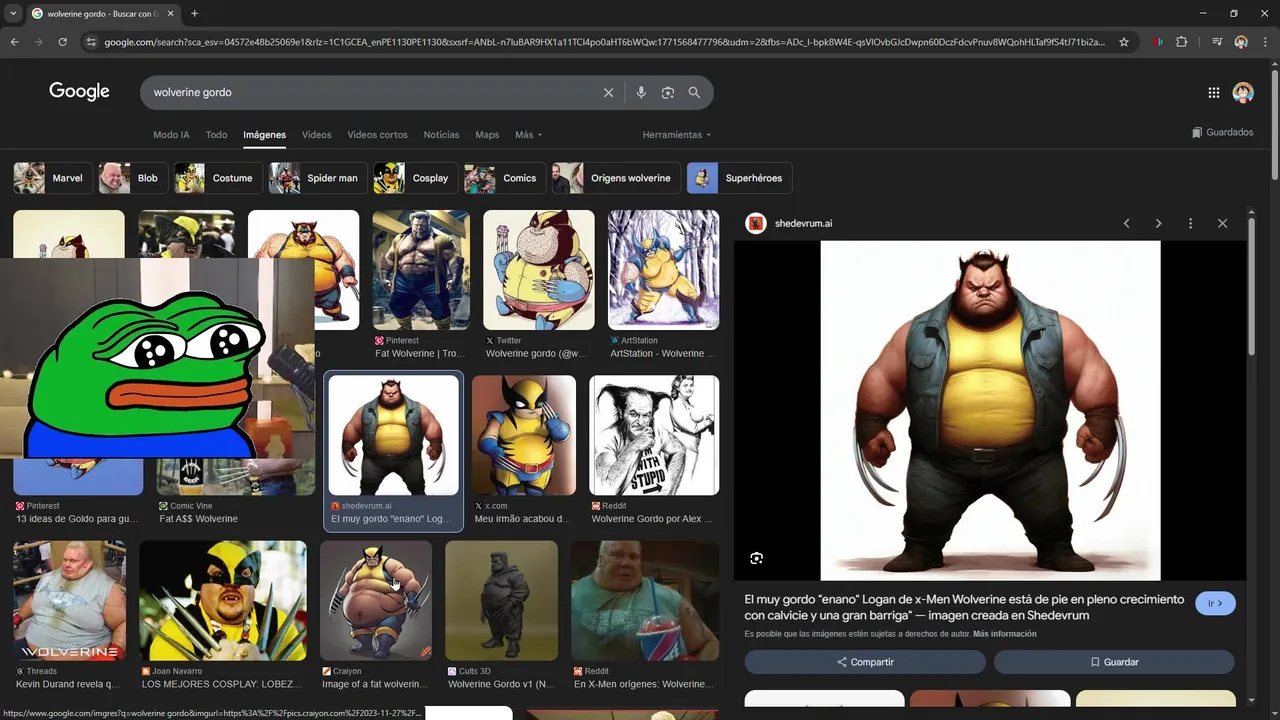Screen dimensions: 1280x720
Task: Open the Google account avatar
Action: pyautogui.click(x=1243, y=92)
